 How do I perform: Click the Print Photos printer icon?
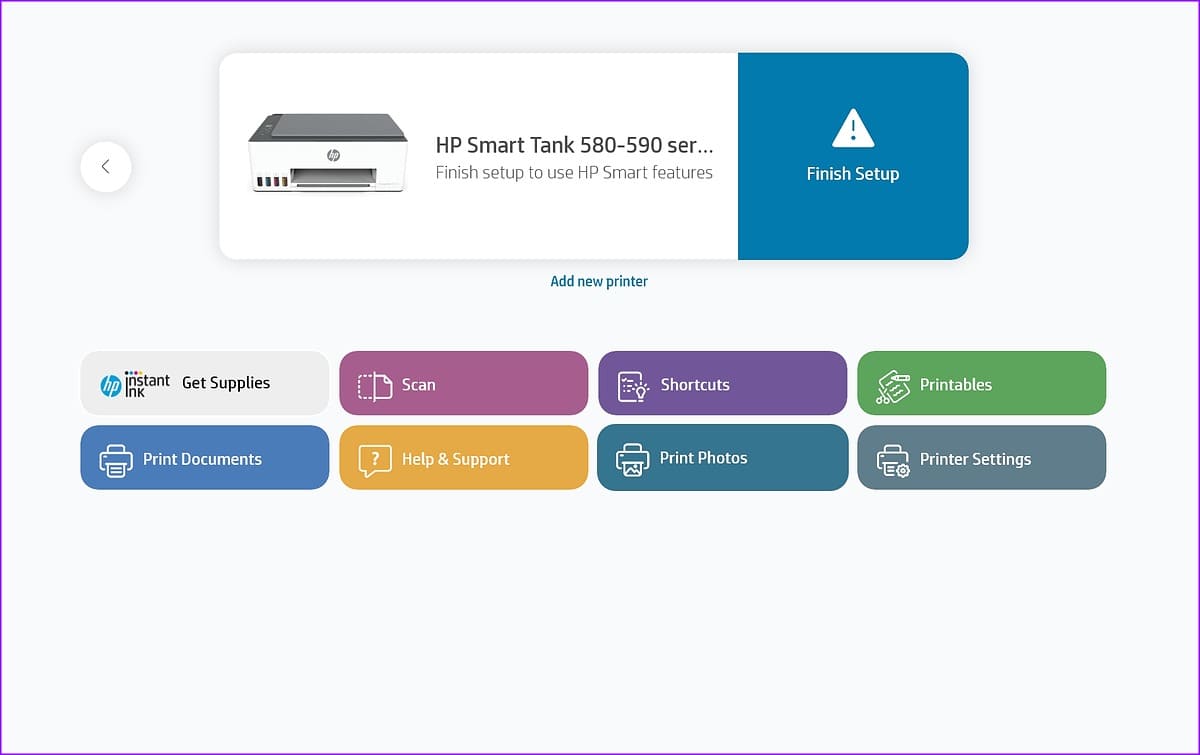[633, 459]
